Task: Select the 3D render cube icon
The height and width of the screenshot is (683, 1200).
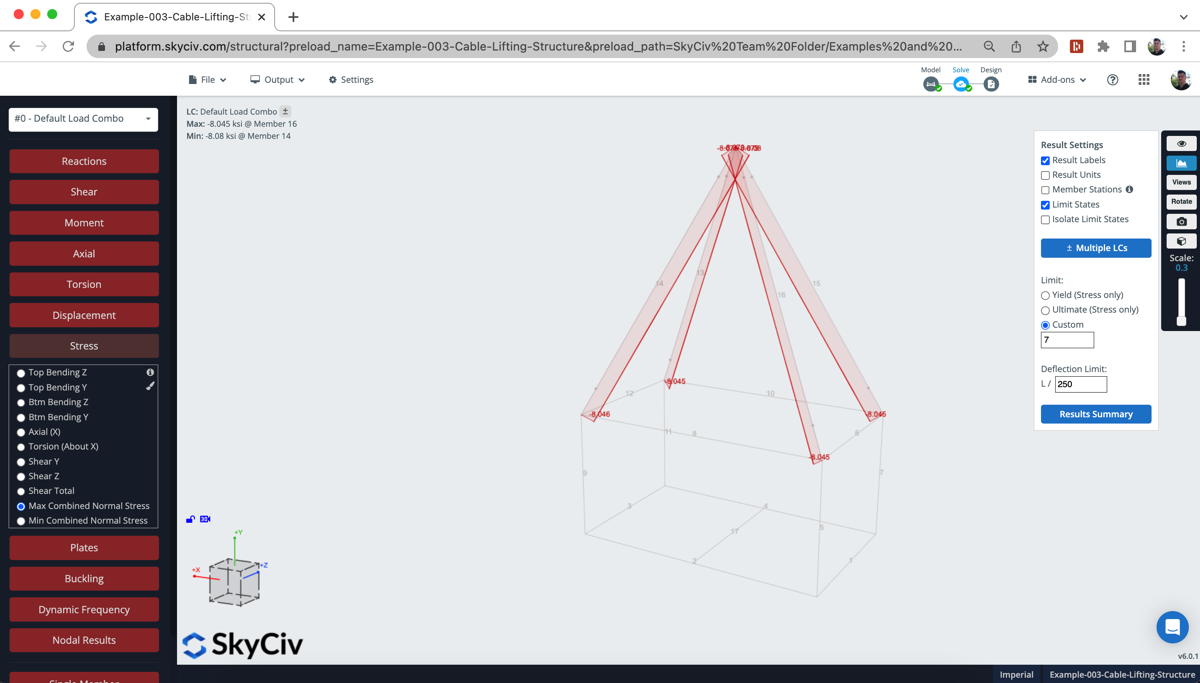Action: point(1181,241)
